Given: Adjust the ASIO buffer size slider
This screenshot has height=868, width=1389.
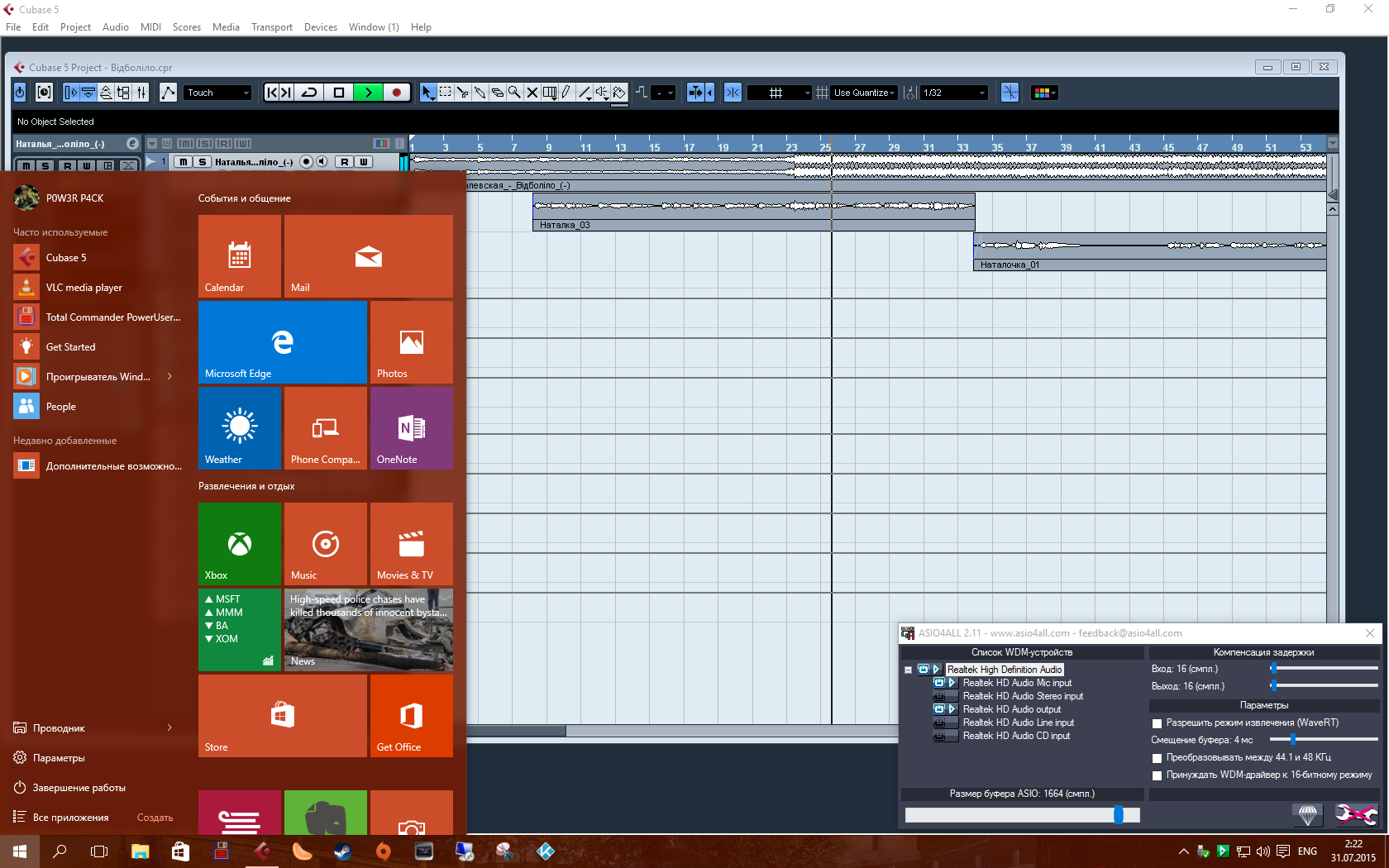Looking at the screenshot, I should coord(1118,815).
